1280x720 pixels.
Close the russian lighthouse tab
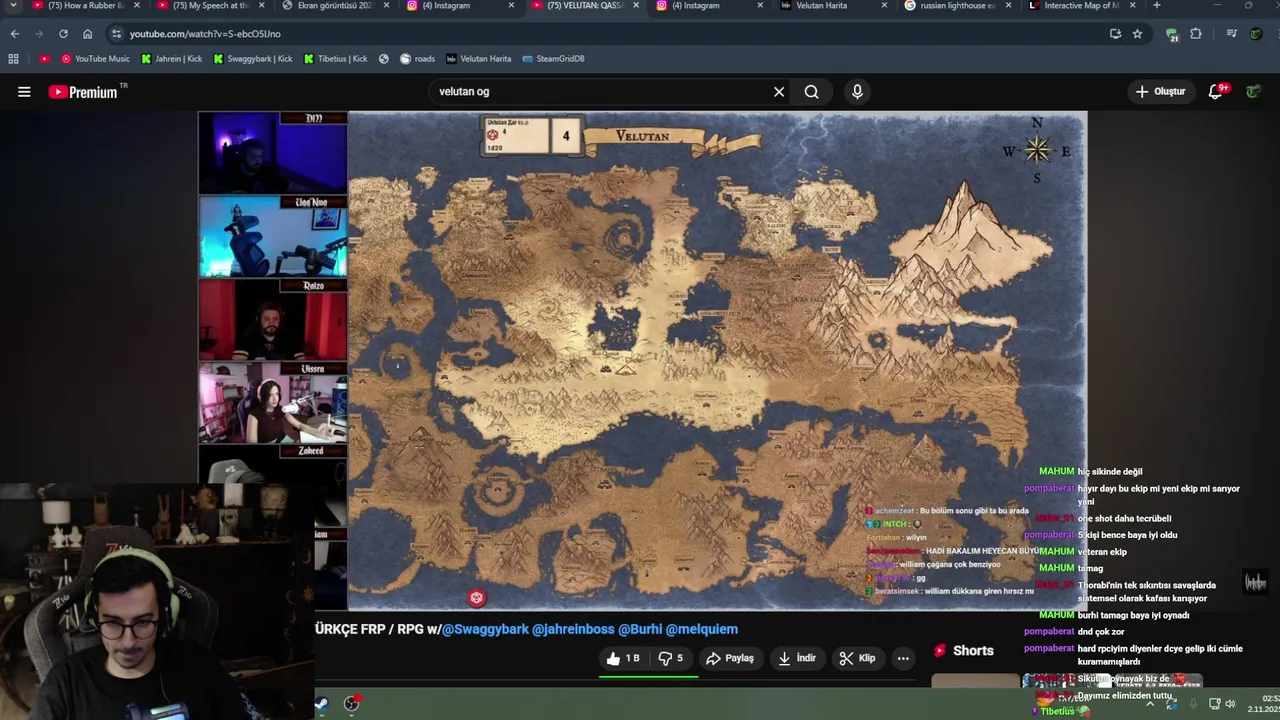point(1009,6)
